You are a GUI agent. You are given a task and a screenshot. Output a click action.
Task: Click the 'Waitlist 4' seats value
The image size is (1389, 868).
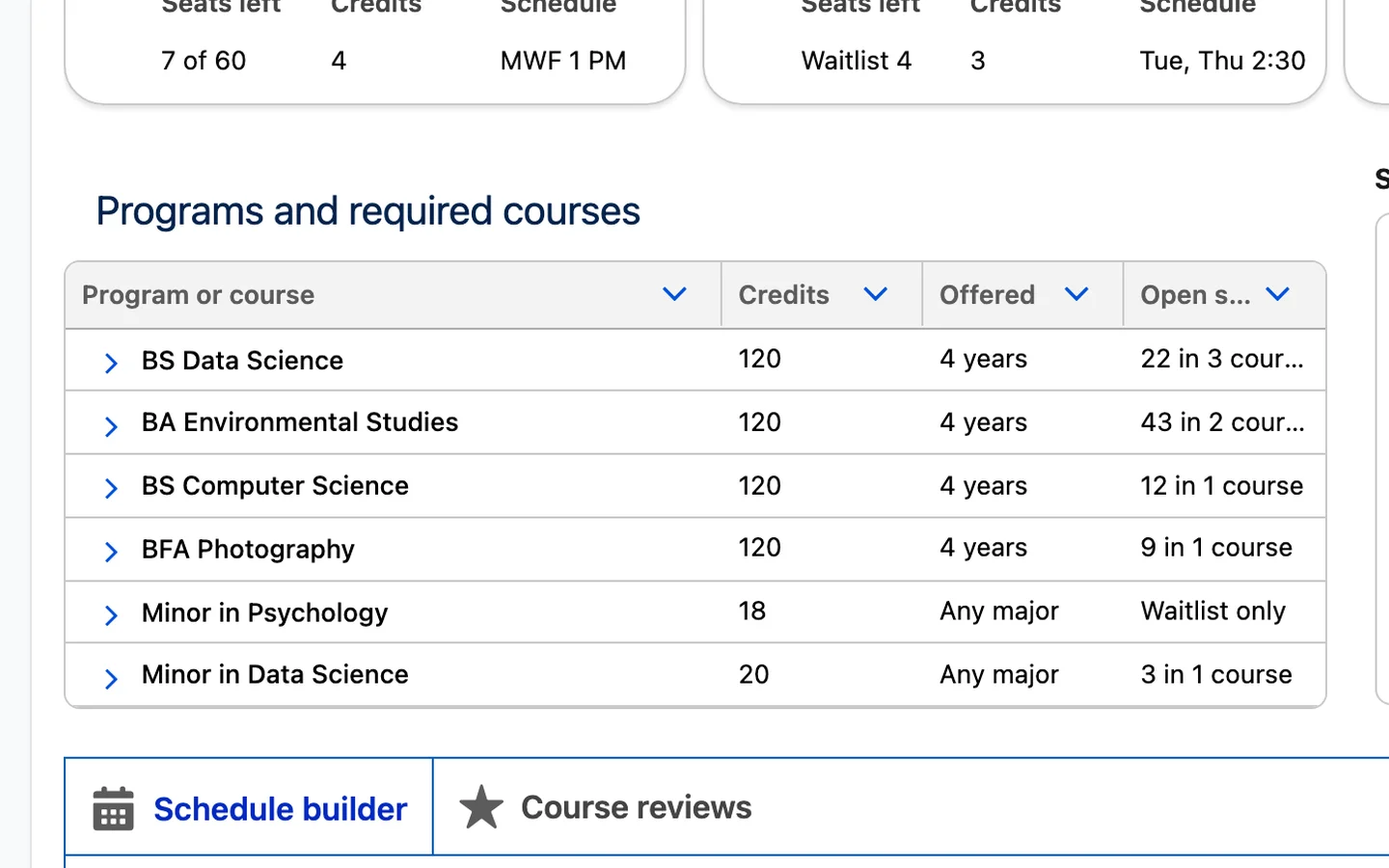857,61
